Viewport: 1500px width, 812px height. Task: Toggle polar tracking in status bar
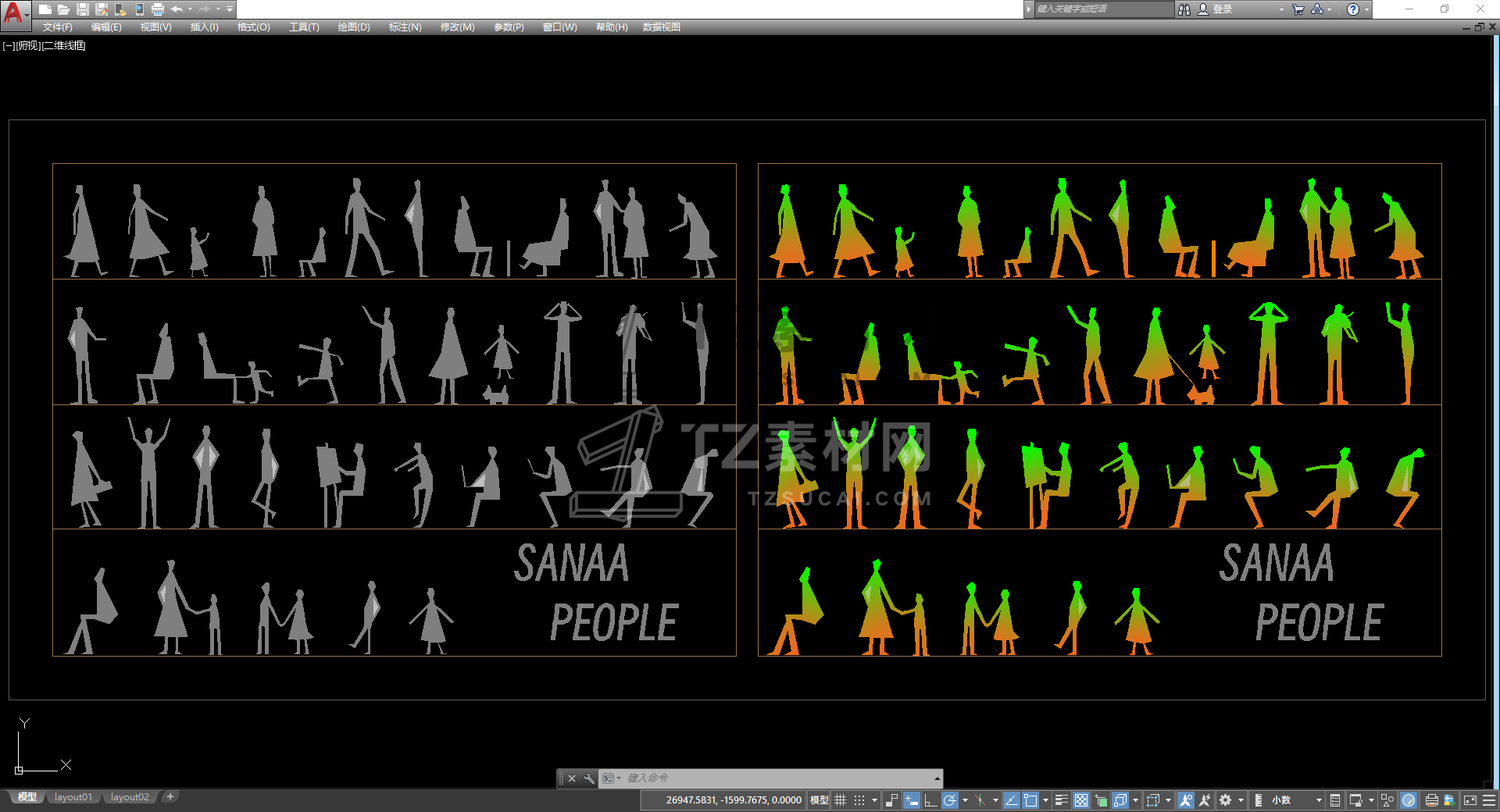949,800
